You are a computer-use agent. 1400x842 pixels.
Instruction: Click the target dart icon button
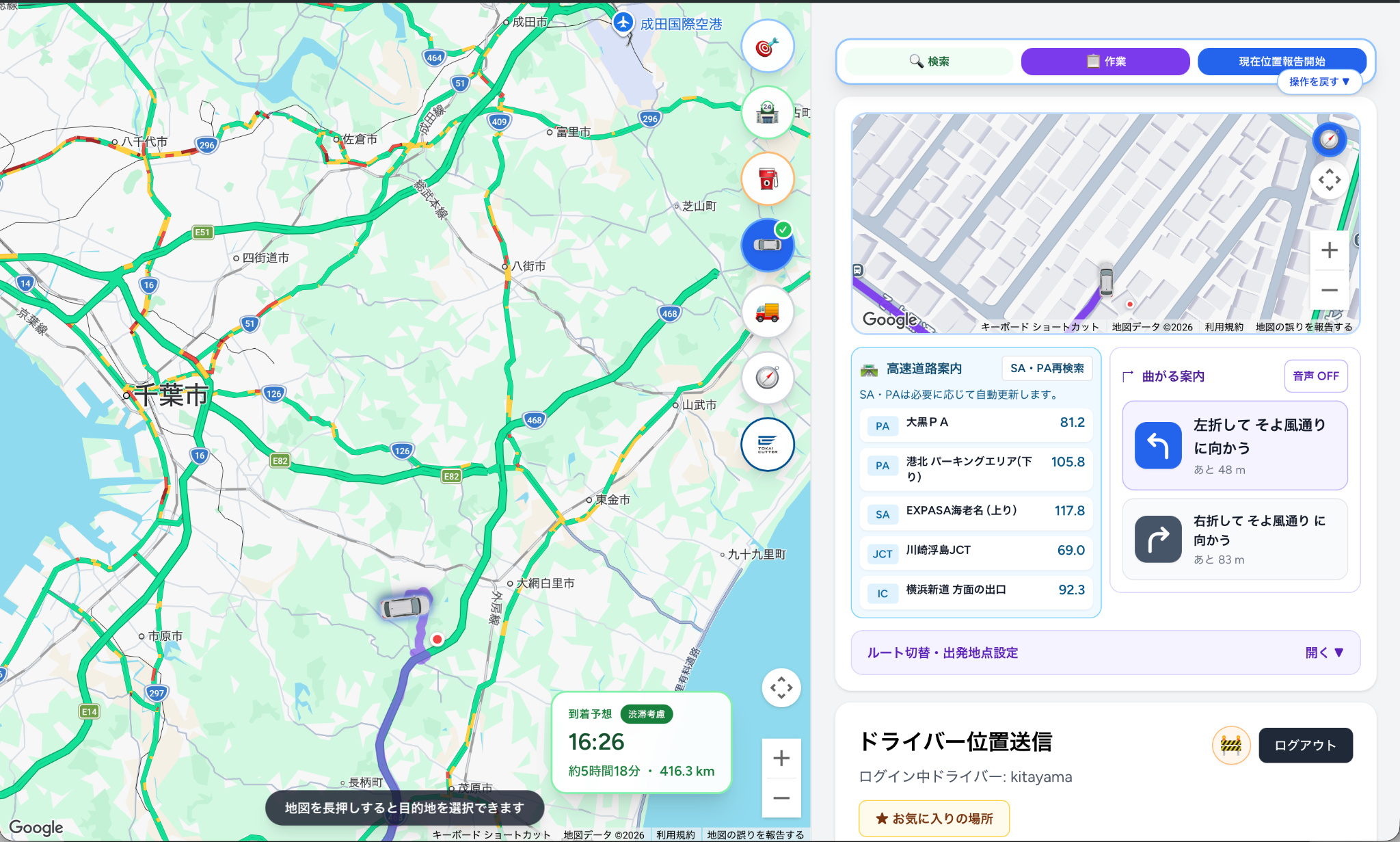point(767,47)
